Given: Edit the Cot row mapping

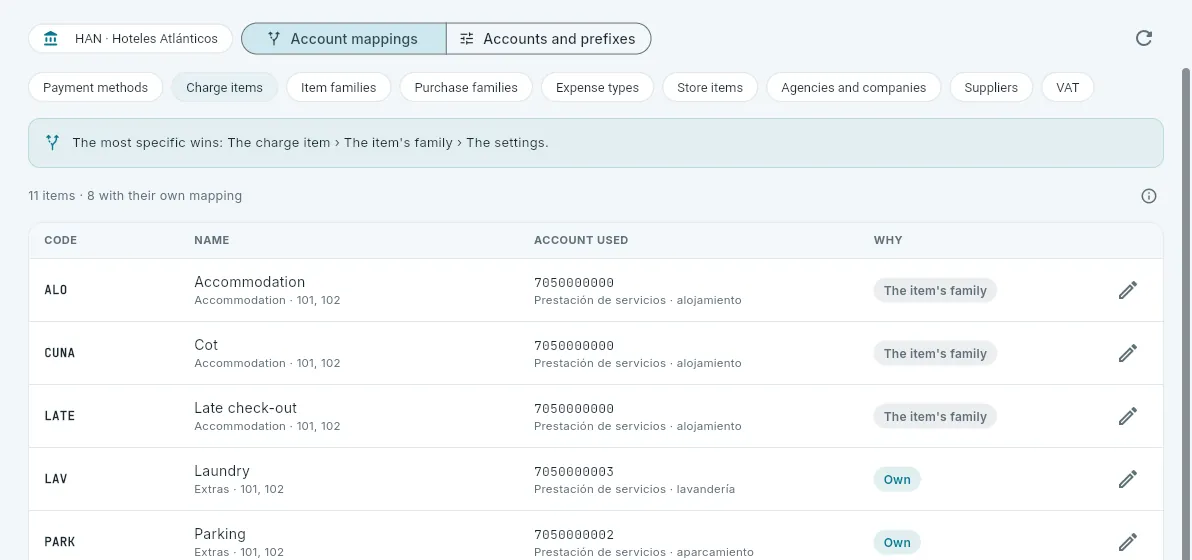Looking at the screenshot, I should pos(1128,353).
